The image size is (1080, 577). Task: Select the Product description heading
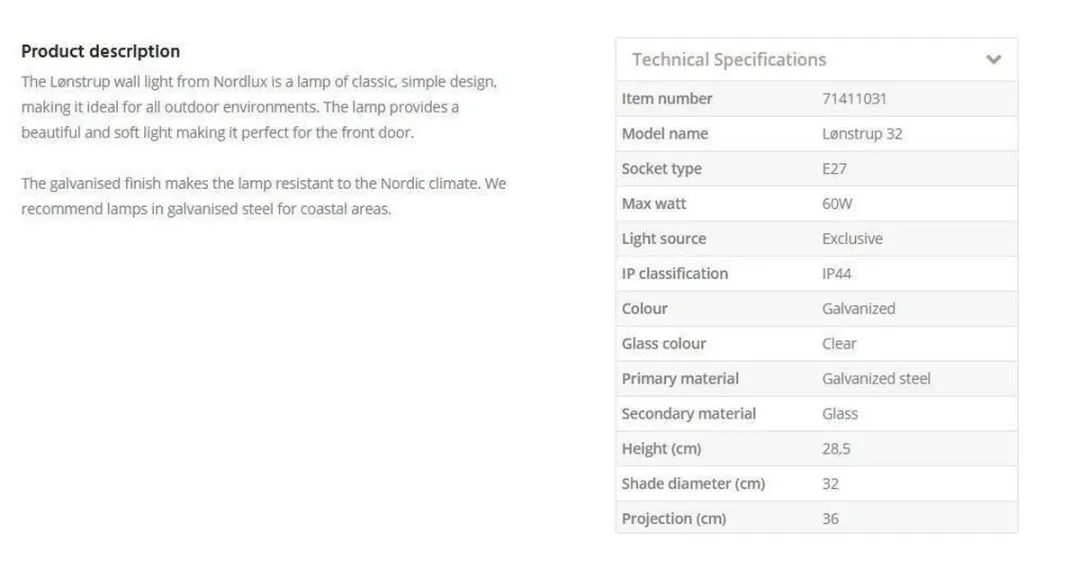pos(101,52)
